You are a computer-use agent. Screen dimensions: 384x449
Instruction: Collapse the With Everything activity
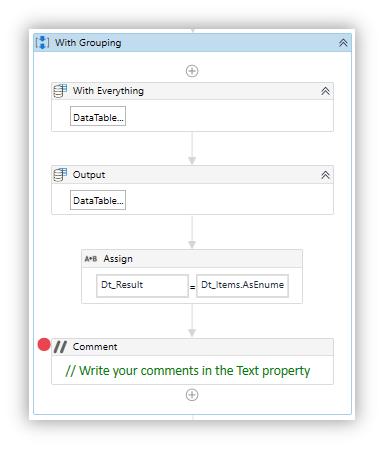tap(325, 91)
